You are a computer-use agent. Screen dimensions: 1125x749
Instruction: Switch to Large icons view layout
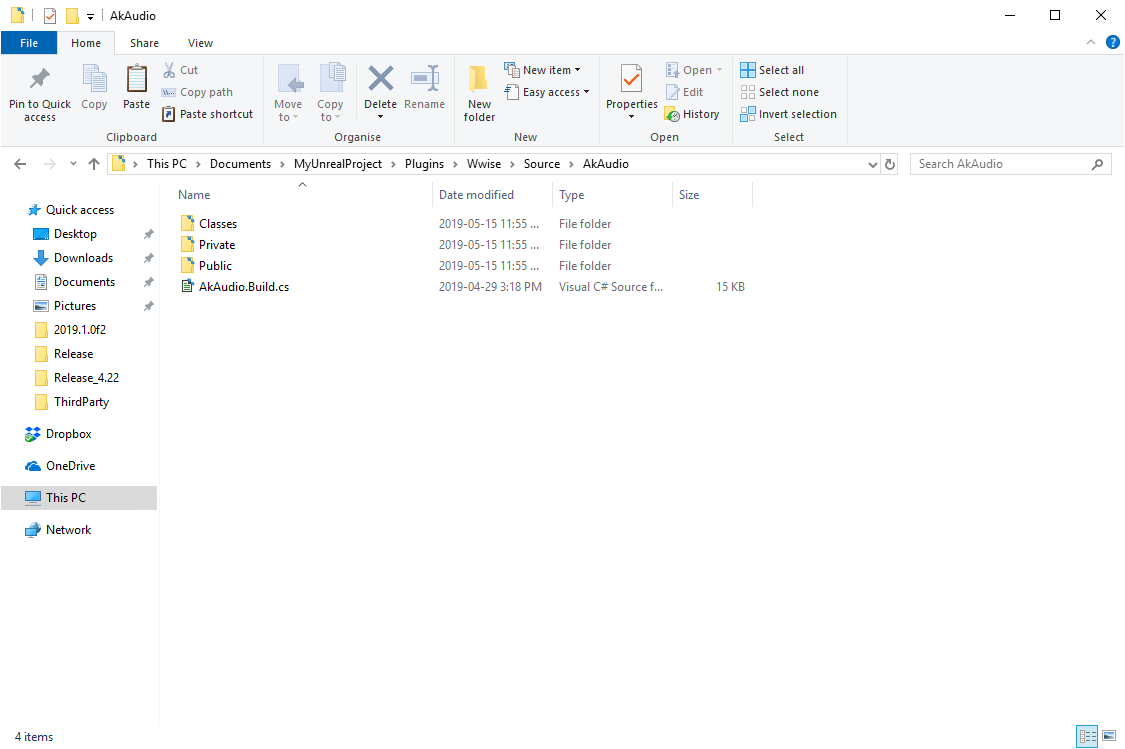[1108, 736]
